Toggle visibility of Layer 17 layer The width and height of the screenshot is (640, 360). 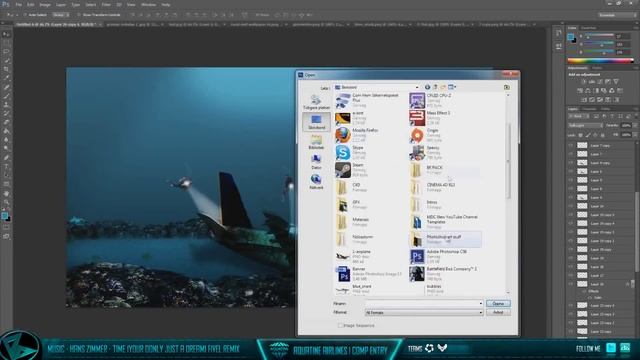[571, 276]
